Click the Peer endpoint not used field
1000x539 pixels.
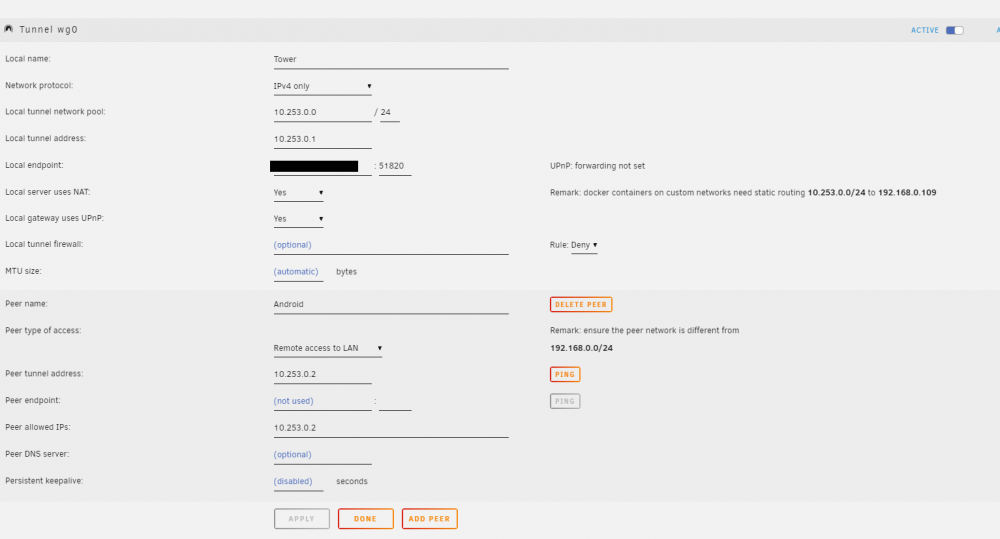pyautogui.click(x=323, y=402)
